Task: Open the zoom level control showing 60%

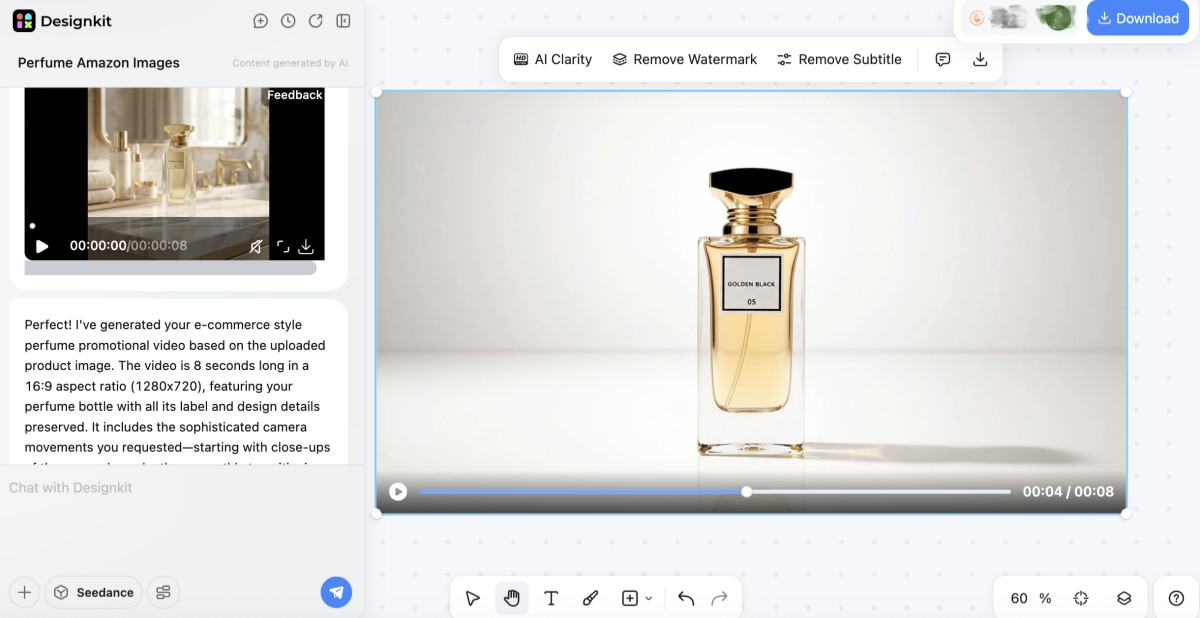Action: tap(1028, 597)
